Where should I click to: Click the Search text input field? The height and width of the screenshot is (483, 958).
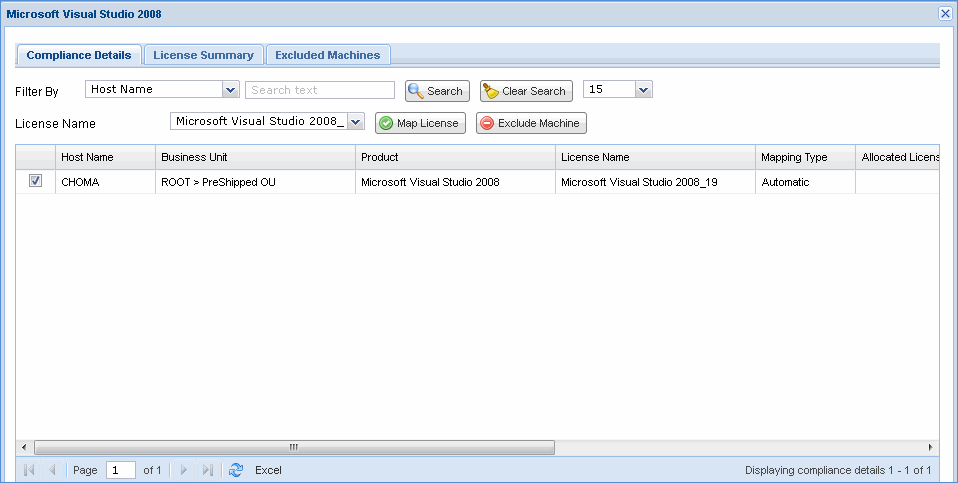[x=319, y=90]
